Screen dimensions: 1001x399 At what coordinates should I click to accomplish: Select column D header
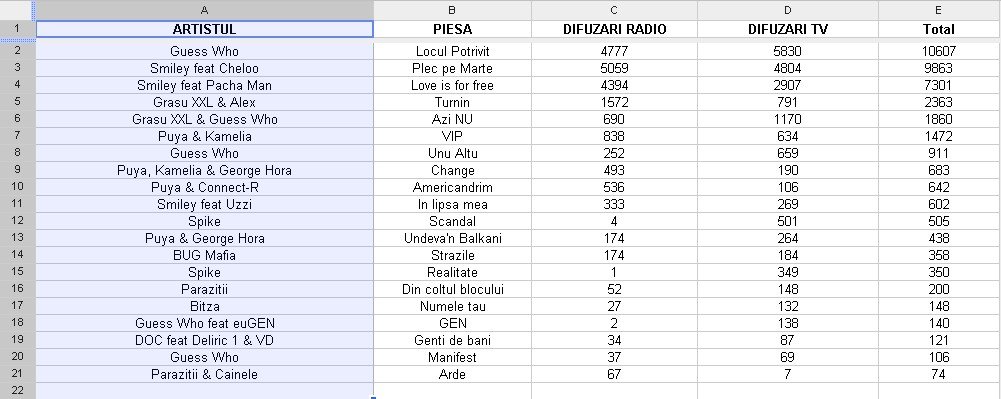point(788,10)
